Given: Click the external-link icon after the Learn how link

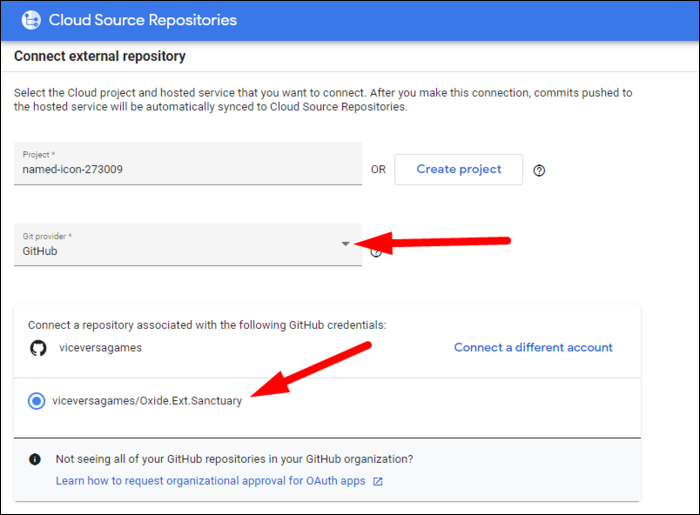Looking at the screenshot, I should tap(378, 481).
